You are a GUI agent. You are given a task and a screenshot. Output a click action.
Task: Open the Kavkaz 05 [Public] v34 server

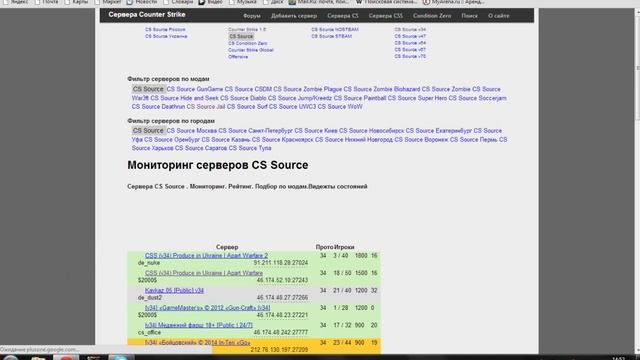pos(174,291)
